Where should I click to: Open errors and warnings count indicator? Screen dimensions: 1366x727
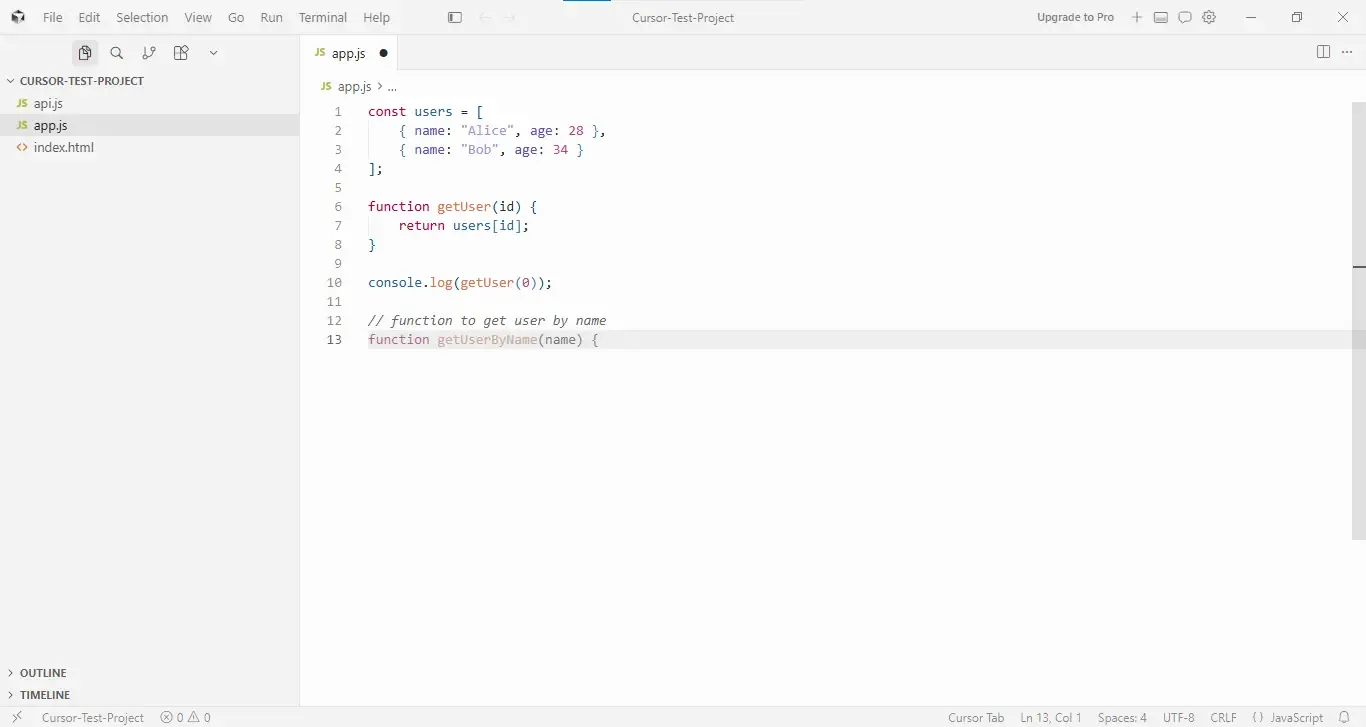click(185, 717)
